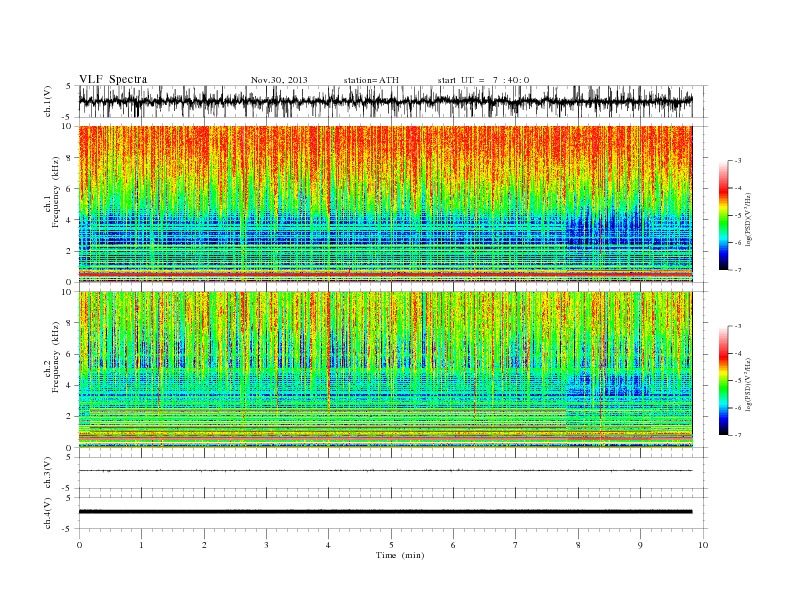Click the "ch.3(V)" axis label
The height and width of the screenshot is (612, 792).
pyautogui.click(x=48, y=473)
